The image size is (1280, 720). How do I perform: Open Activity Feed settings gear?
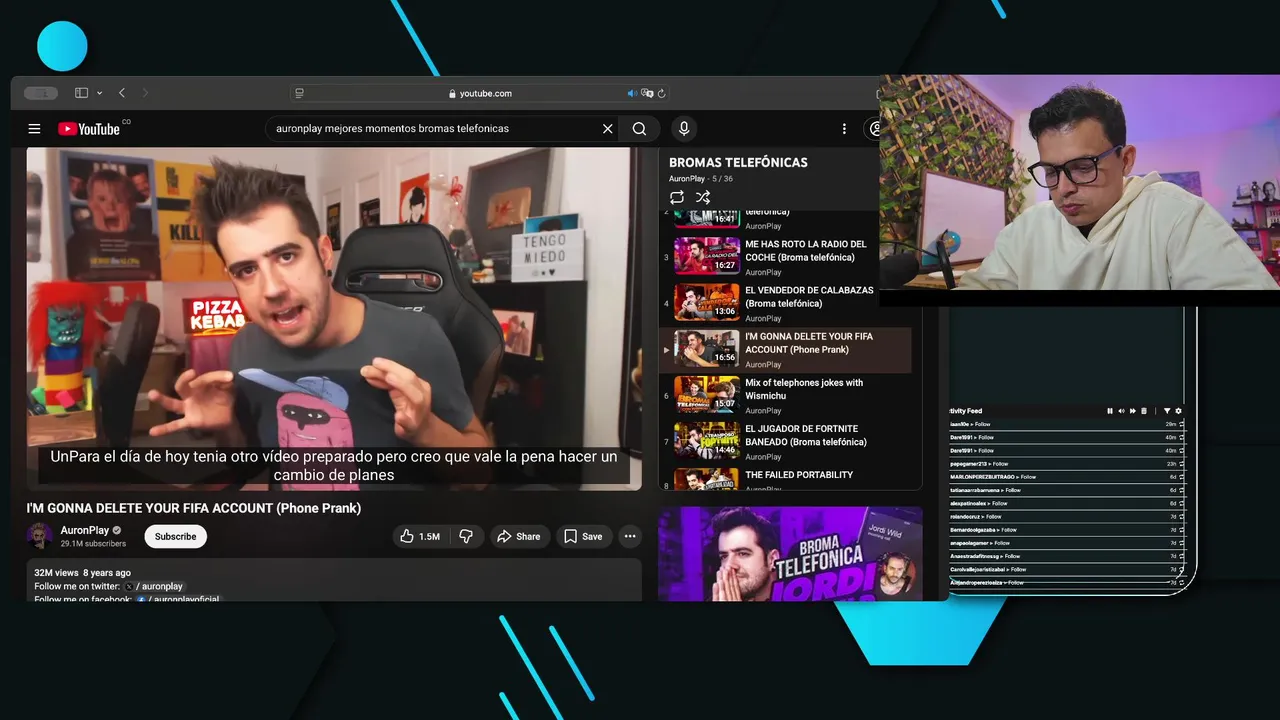click(1179, 411)
